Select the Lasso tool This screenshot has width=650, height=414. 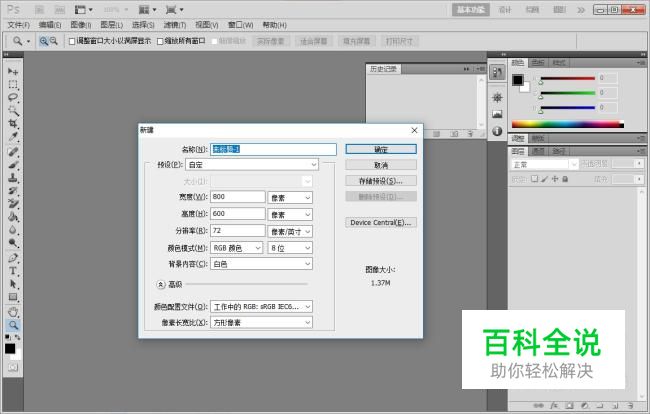pos(13,98)
